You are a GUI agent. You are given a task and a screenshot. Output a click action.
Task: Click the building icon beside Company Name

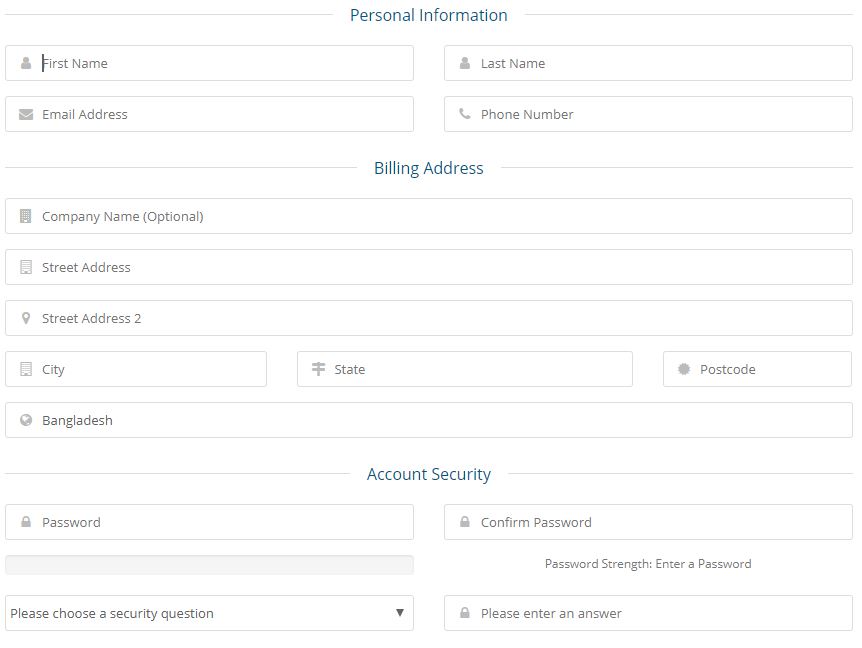pos(26,216)
